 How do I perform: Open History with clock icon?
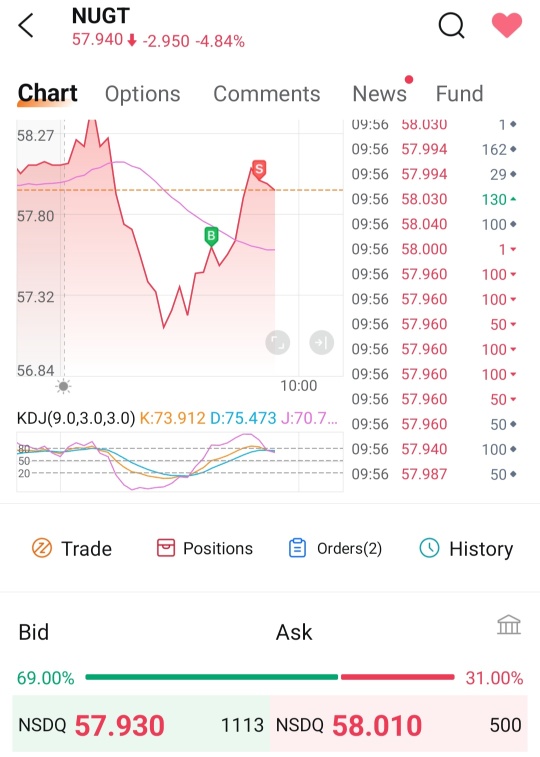(x=466, y=548)
